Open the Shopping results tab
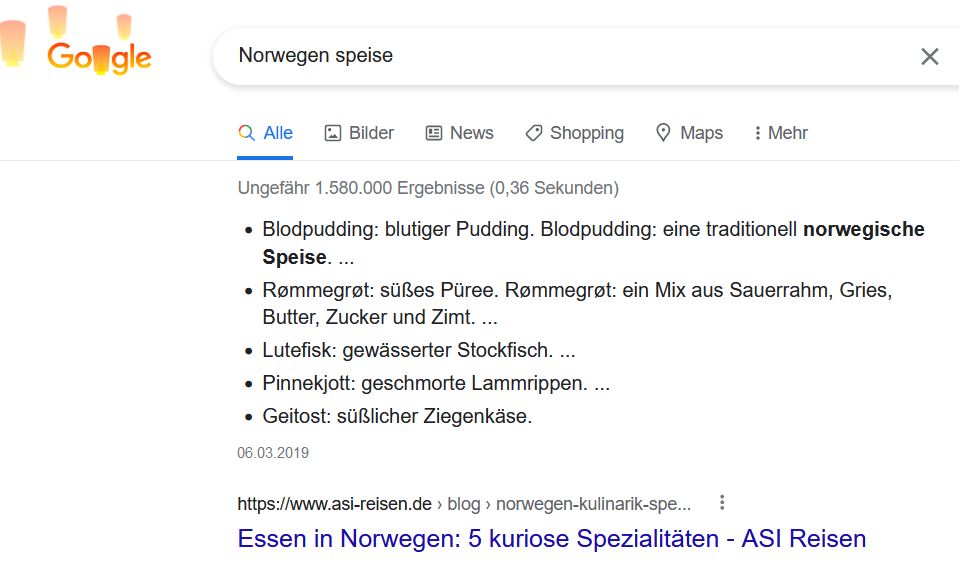 [x=574, y=133]
